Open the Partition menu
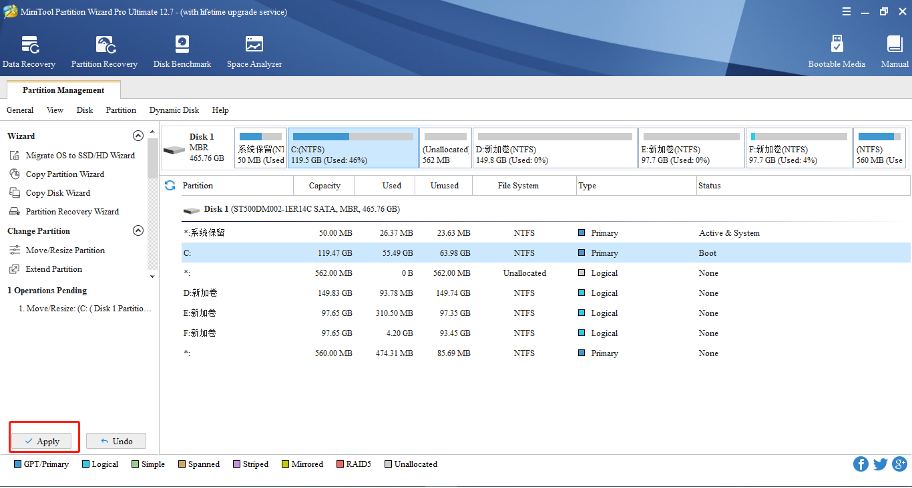912x488 pixels. click(x=121, y=110)
